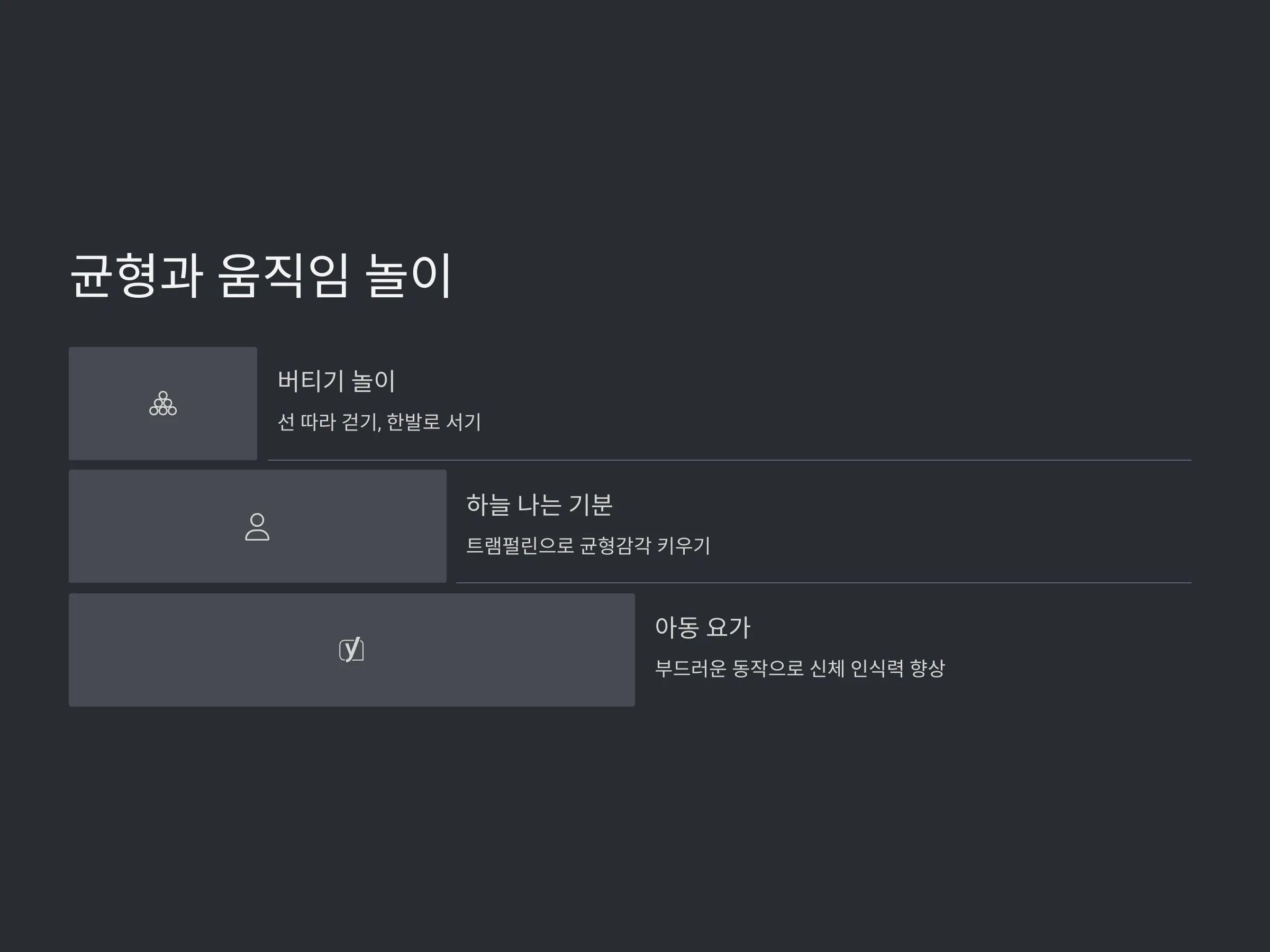1270x952 pixels.
Task: Click the word 트램펄린으로 in the second description
Action: 520,545
